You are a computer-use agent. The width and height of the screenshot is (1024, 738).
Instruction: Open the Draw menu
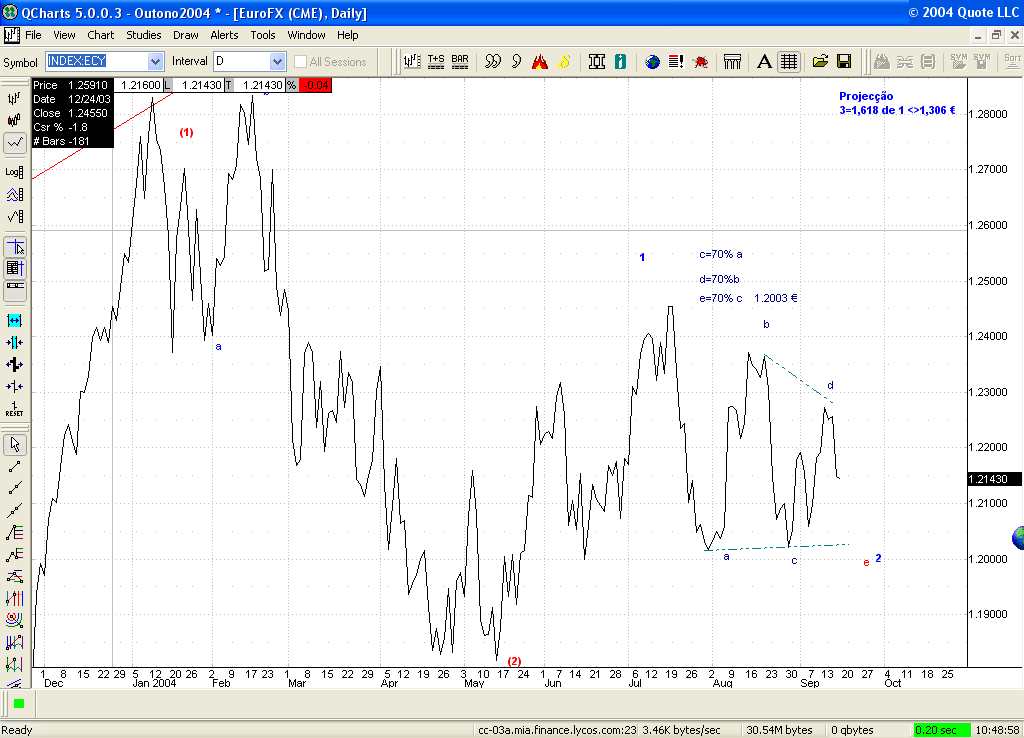coord(186,35)
